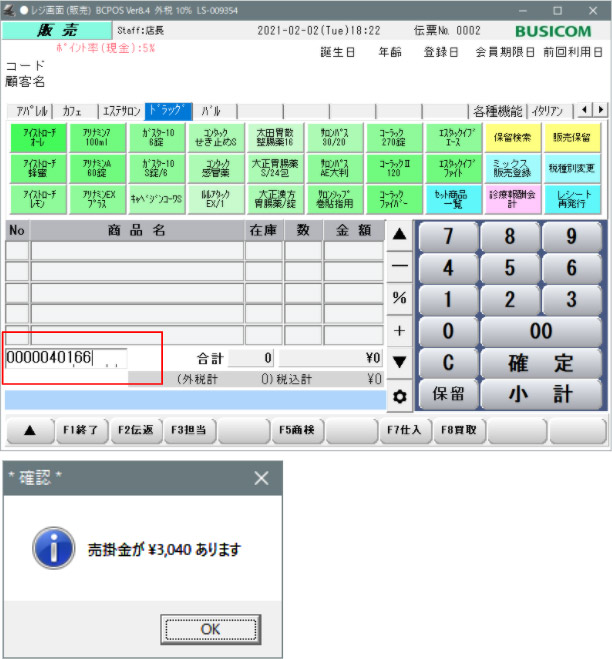Close the 確認 dialog with the X

262,478
